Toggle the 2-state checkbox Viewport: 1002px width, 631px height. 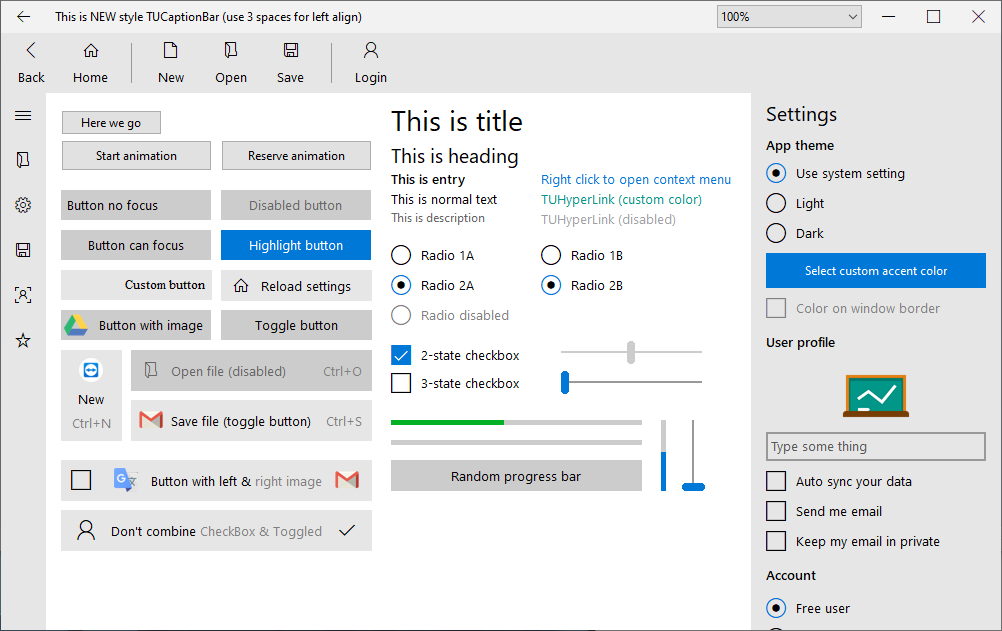tap(401, 355)
